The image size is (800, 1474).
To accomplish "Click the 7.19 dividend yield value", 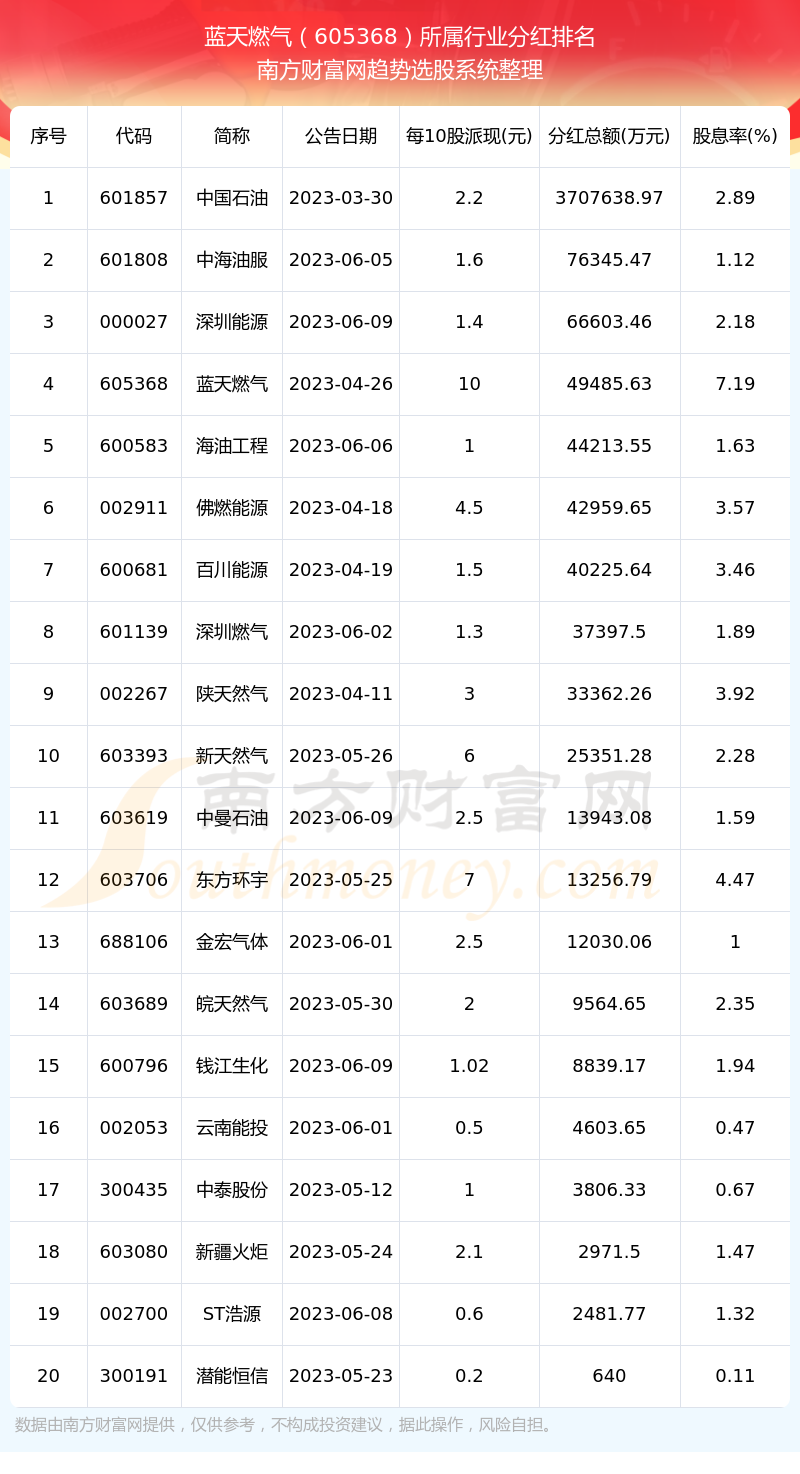I will [735, 384].
